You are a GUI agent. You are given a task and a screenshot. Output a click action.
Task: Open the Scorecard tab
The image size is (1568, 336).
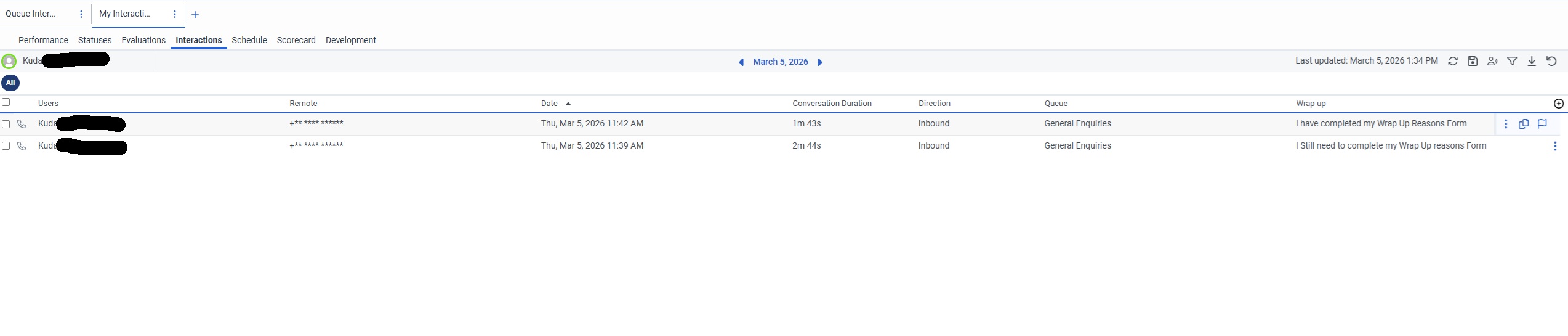[296, 40]
